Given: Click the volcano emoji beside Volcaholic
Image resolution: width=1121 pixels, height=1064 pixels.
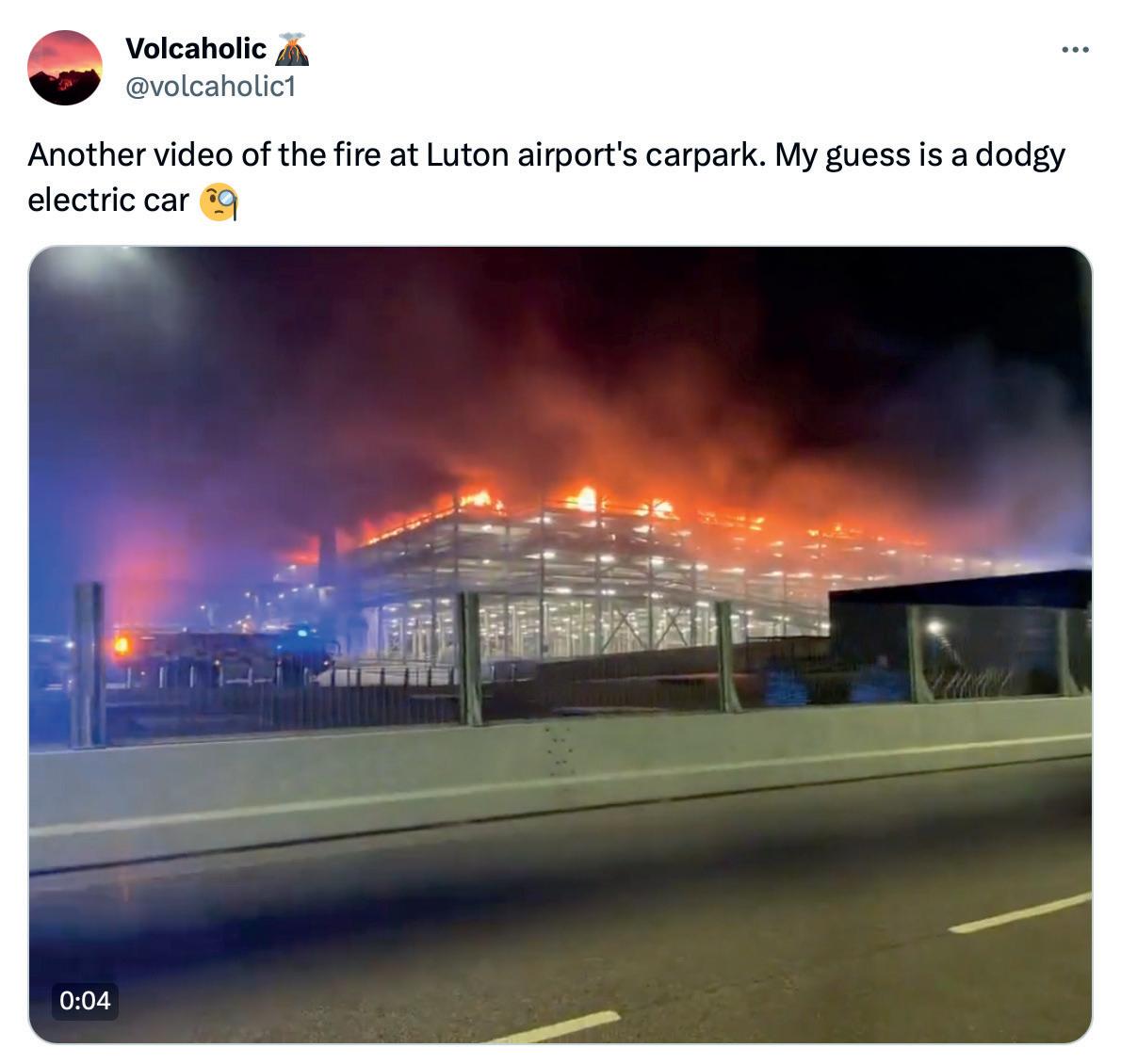Looking at the screenshot, I should pyautogui.click(x=292, y=49).
